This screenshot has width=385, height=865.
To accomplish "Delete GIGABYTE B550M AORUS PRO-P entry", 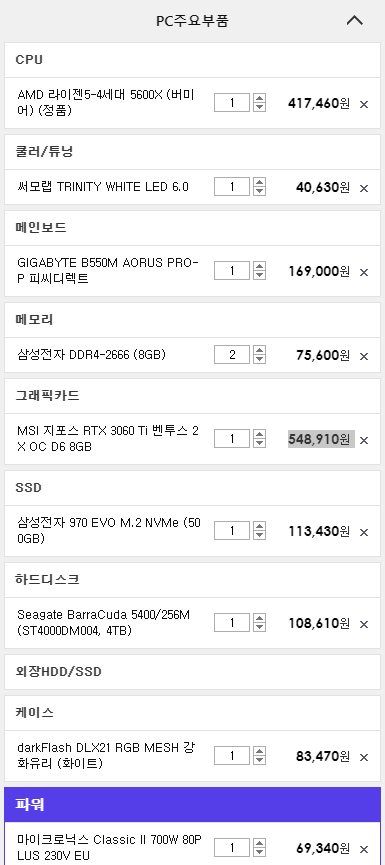I will point(363,272).
